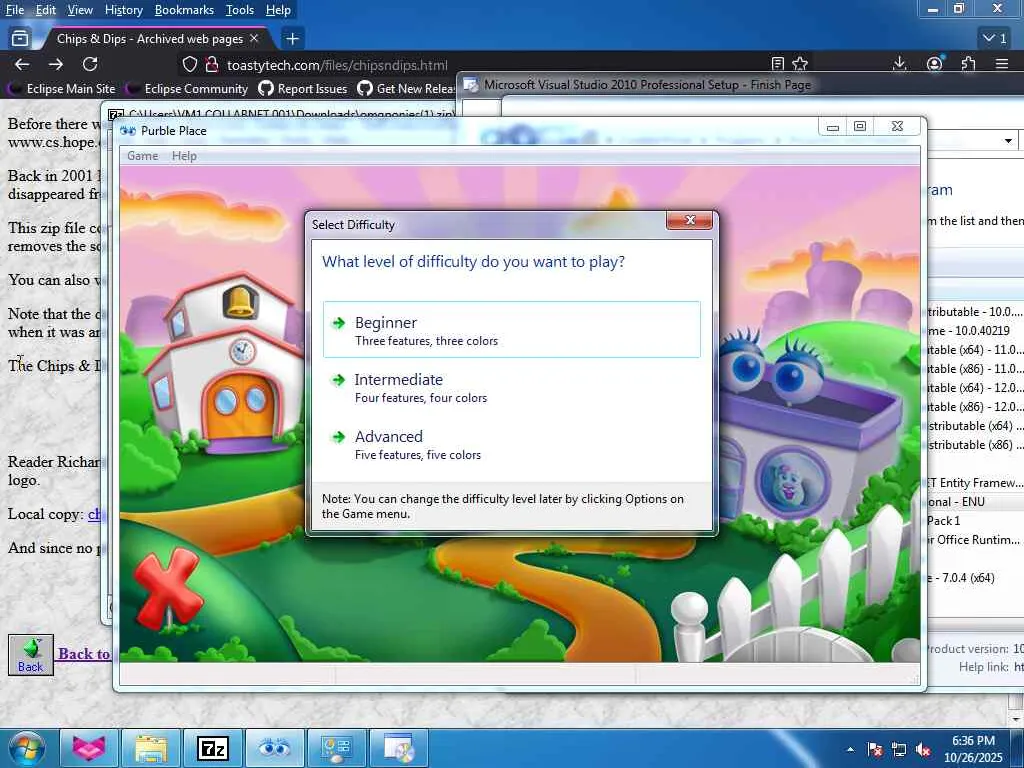Click the tracking protection shield icon
The image size is (1024, 768).
click(x=189, y=64)
